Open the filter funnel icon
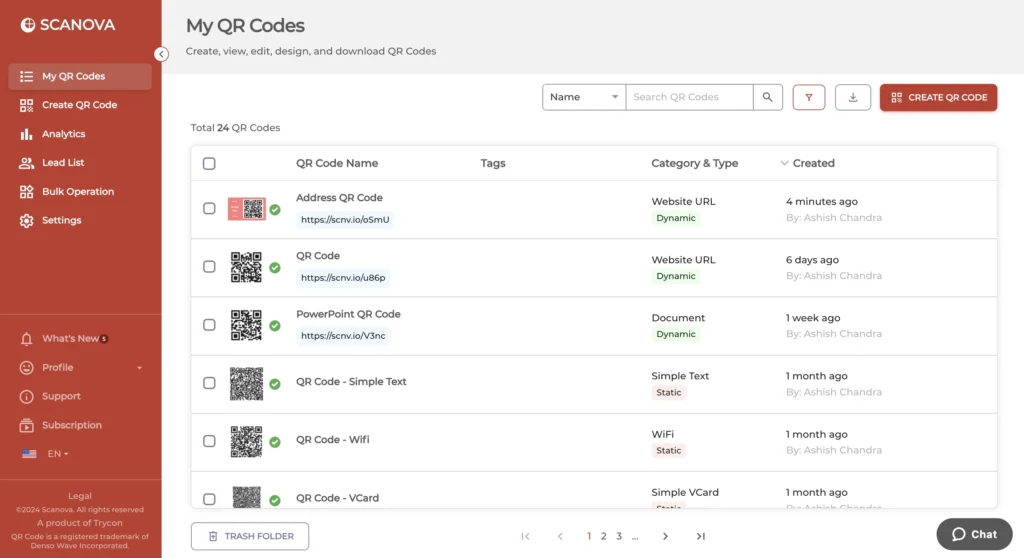This screenshot has width=1024, height=558. click(808, 97)
